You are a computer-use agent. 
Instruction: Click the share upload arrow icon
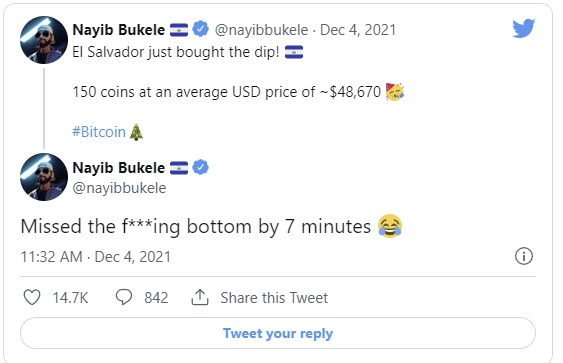pyautogui.click(x=200, y=297)
